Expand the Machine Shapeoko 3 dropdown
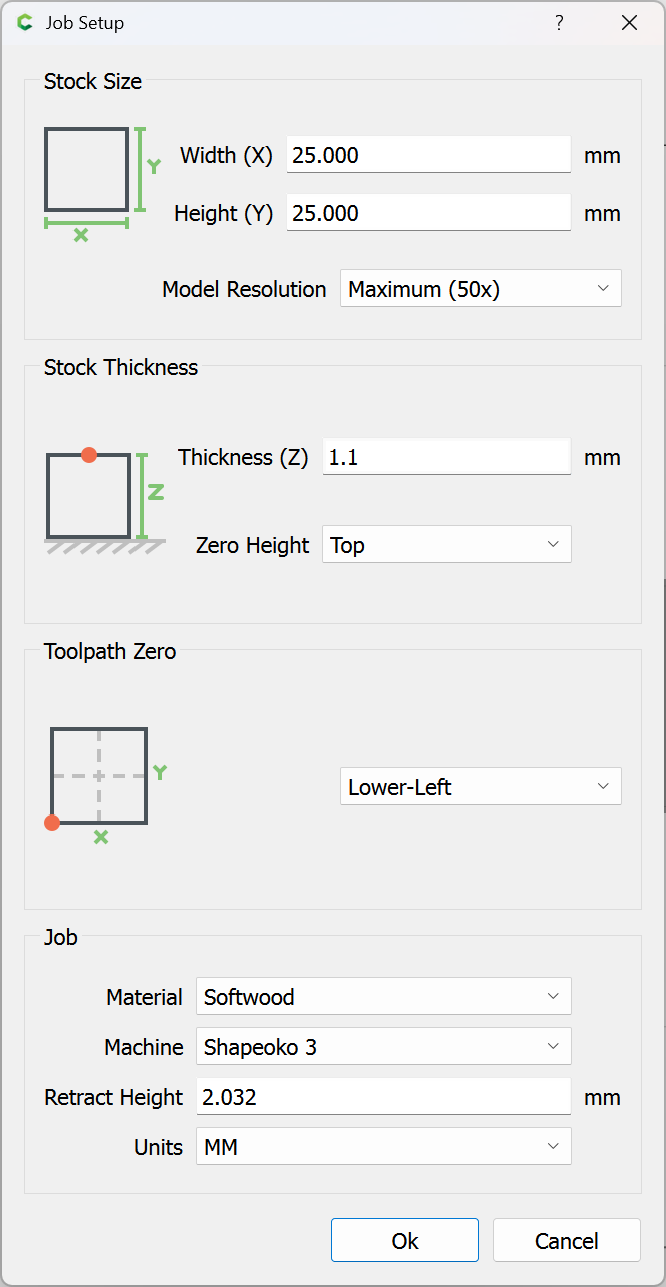666x1287 pixels. tap(384, 1047)
